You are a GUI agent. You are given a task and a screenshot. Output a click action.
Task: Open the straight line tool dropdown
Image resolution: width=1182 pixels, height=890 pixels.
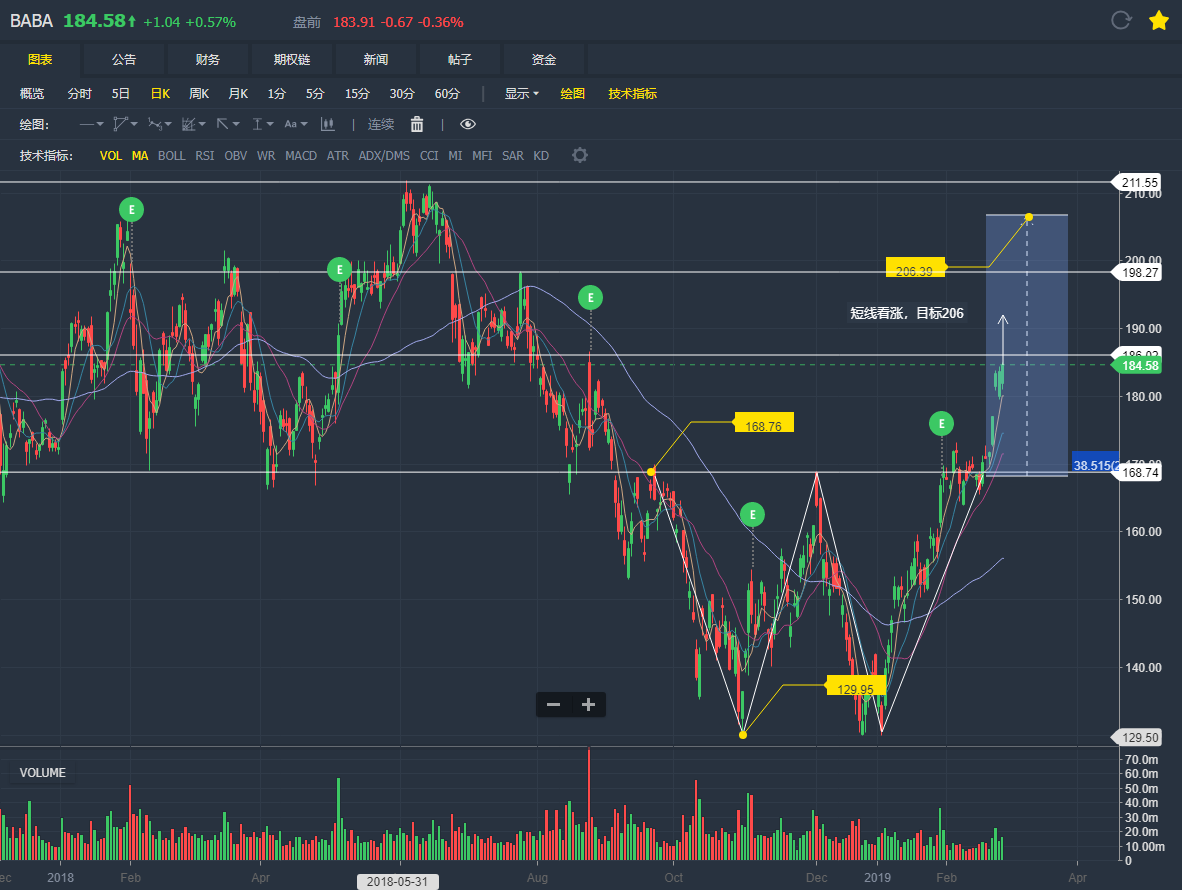point(92,124)
